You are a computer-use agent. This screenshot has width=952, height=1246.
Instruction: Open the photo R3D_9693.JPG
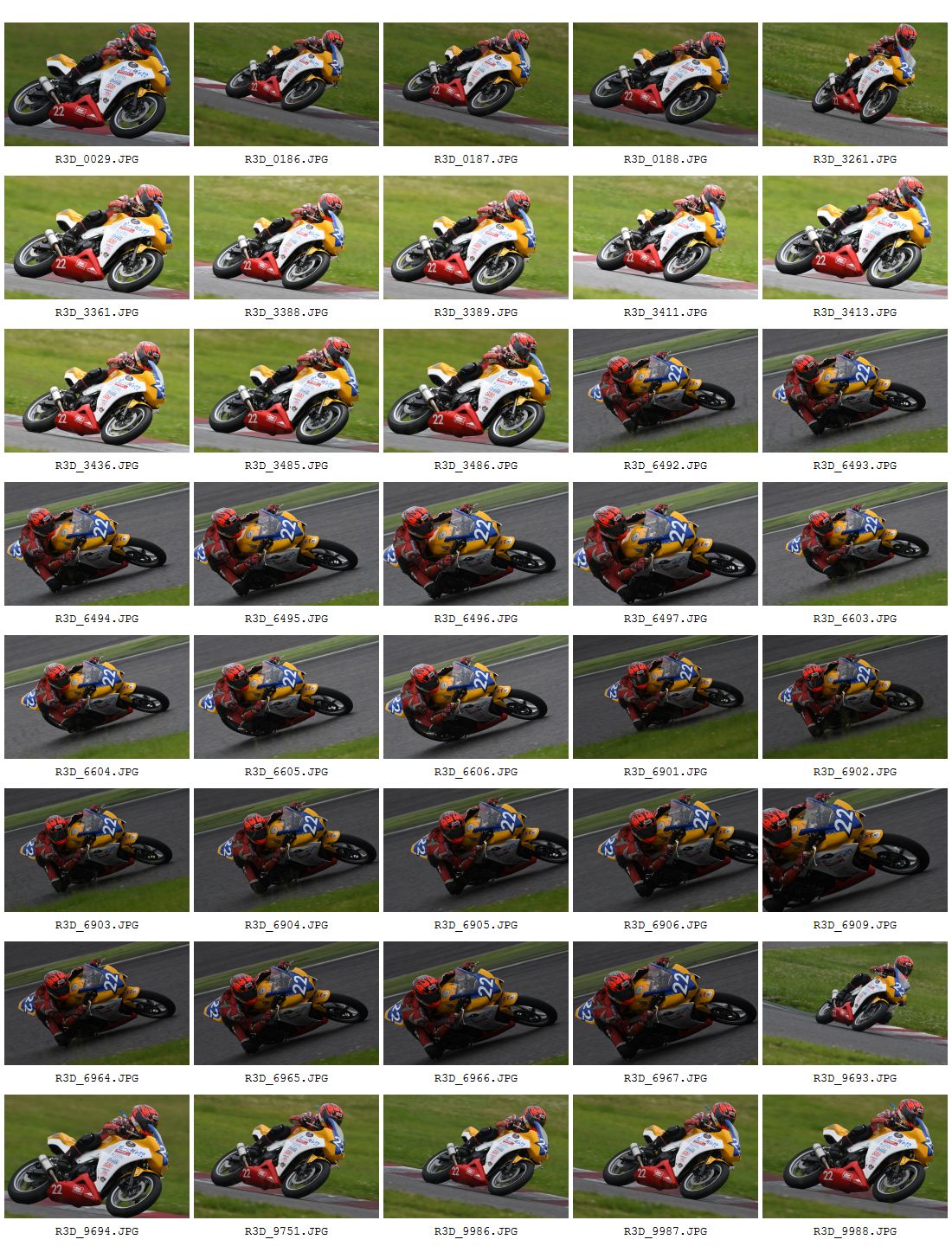click(855, 1003)
